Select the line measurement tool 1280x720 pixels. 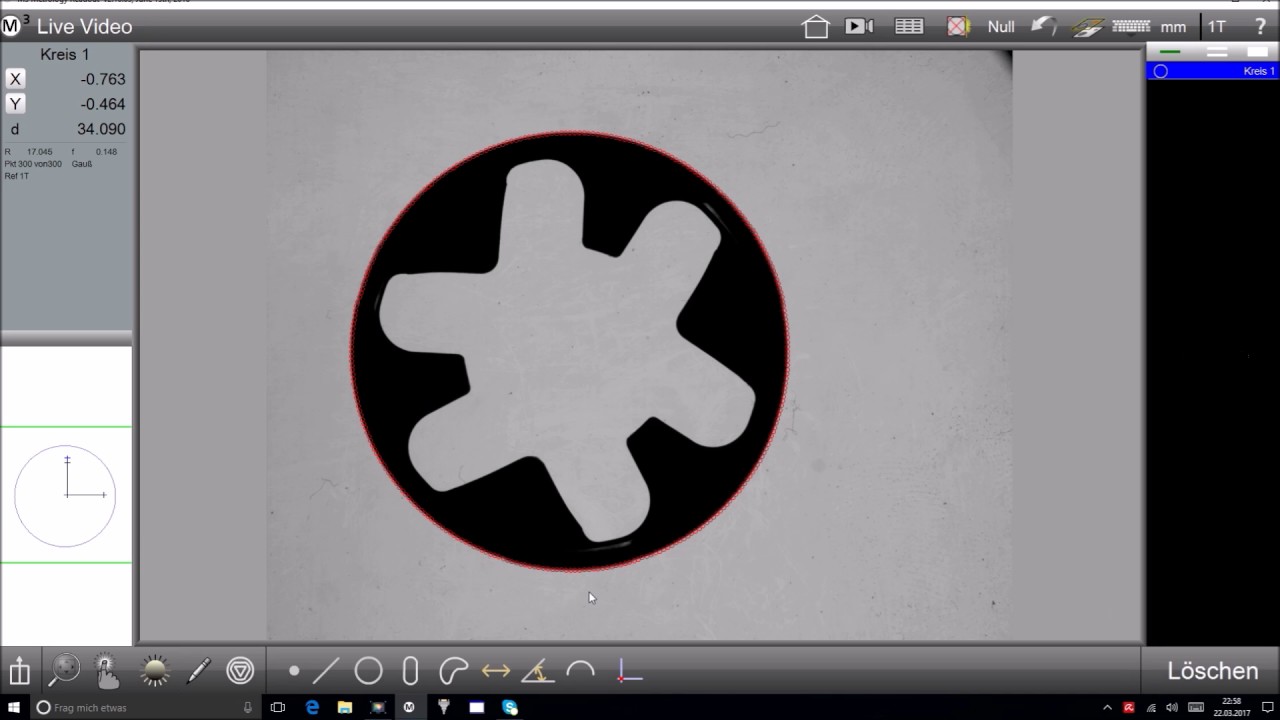tap(326, 670)
